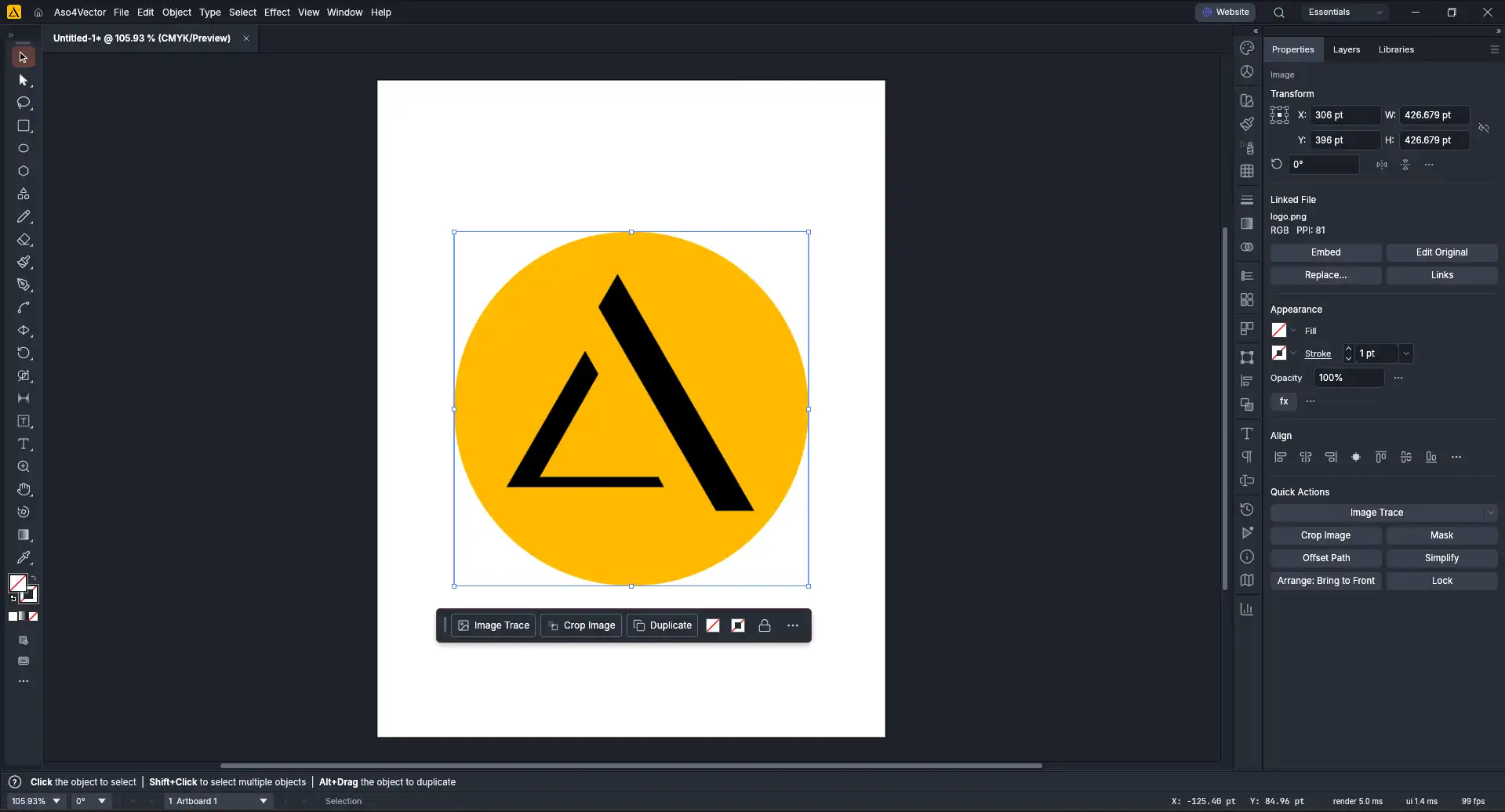Image resolution: width=1505 pixels, height=812 pixels.
Task: Open the Essentials workspace dropdown
Action: [x=1344, y=13]
